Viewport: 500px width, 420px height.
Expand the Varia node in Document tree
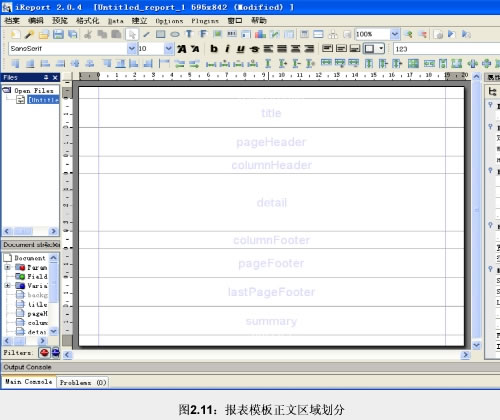[x=7, y=286]
